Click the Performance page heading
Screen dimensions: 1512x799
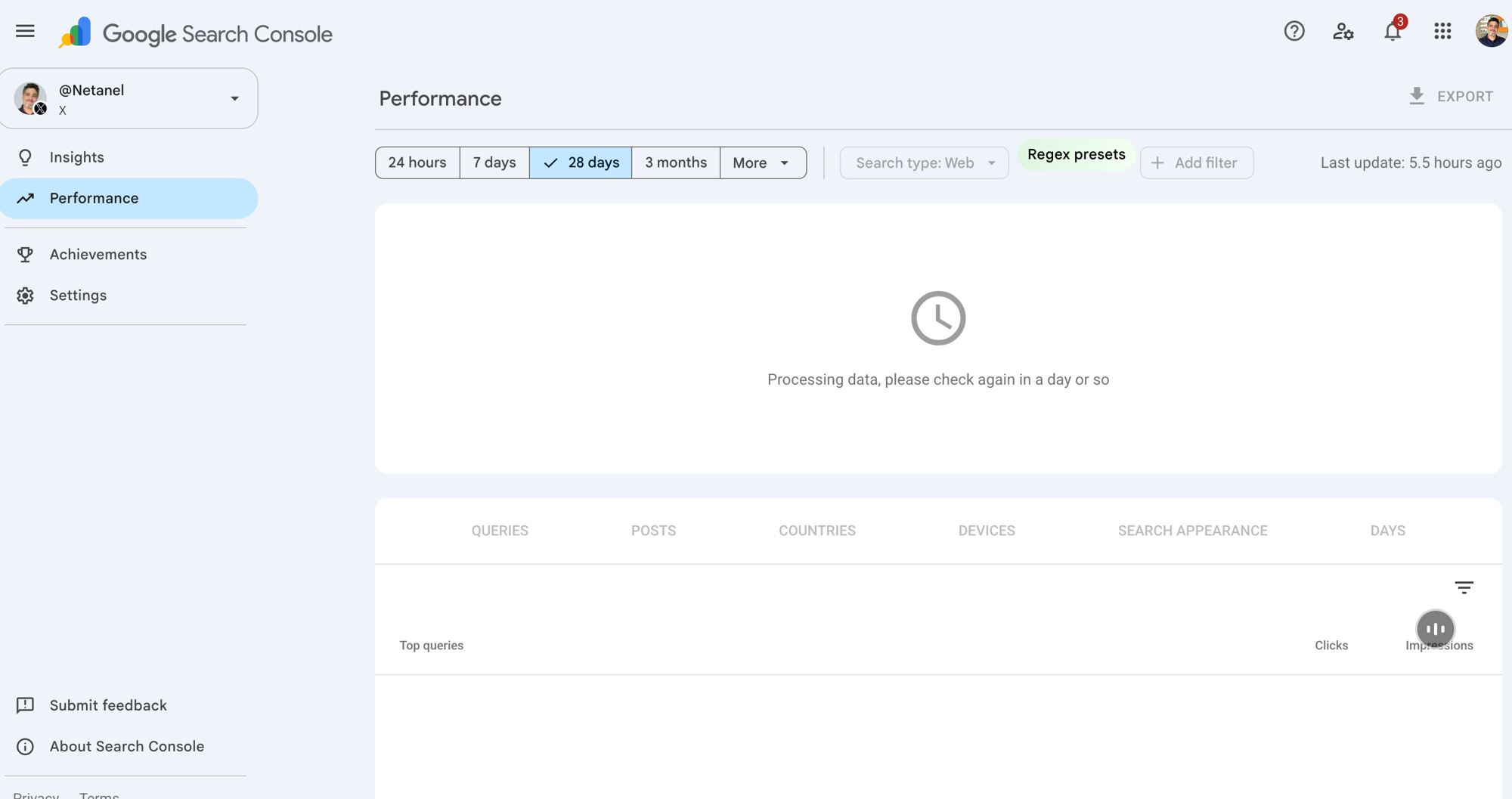440,98
